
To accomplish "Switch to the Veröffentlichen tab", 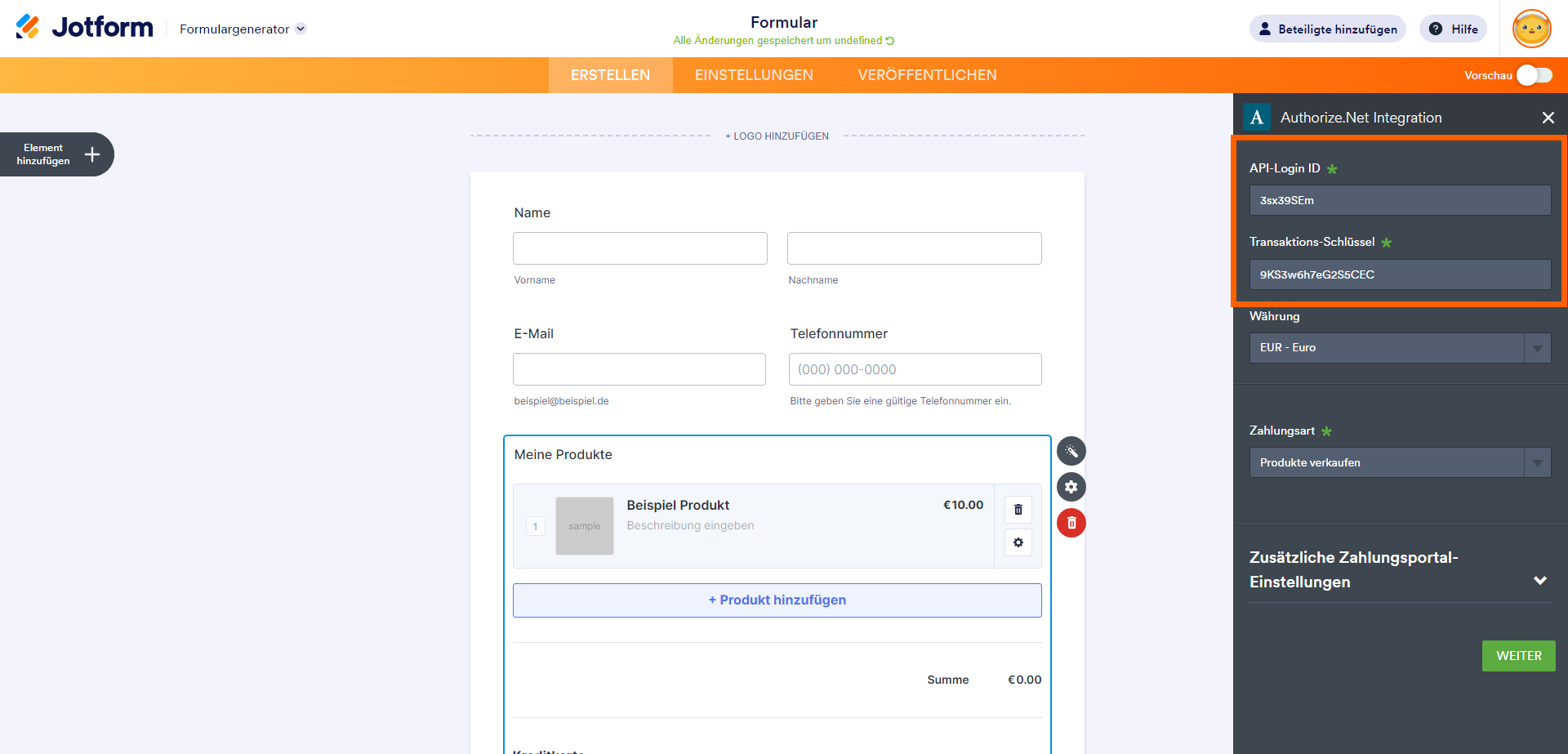I will [x=927, y=75].
